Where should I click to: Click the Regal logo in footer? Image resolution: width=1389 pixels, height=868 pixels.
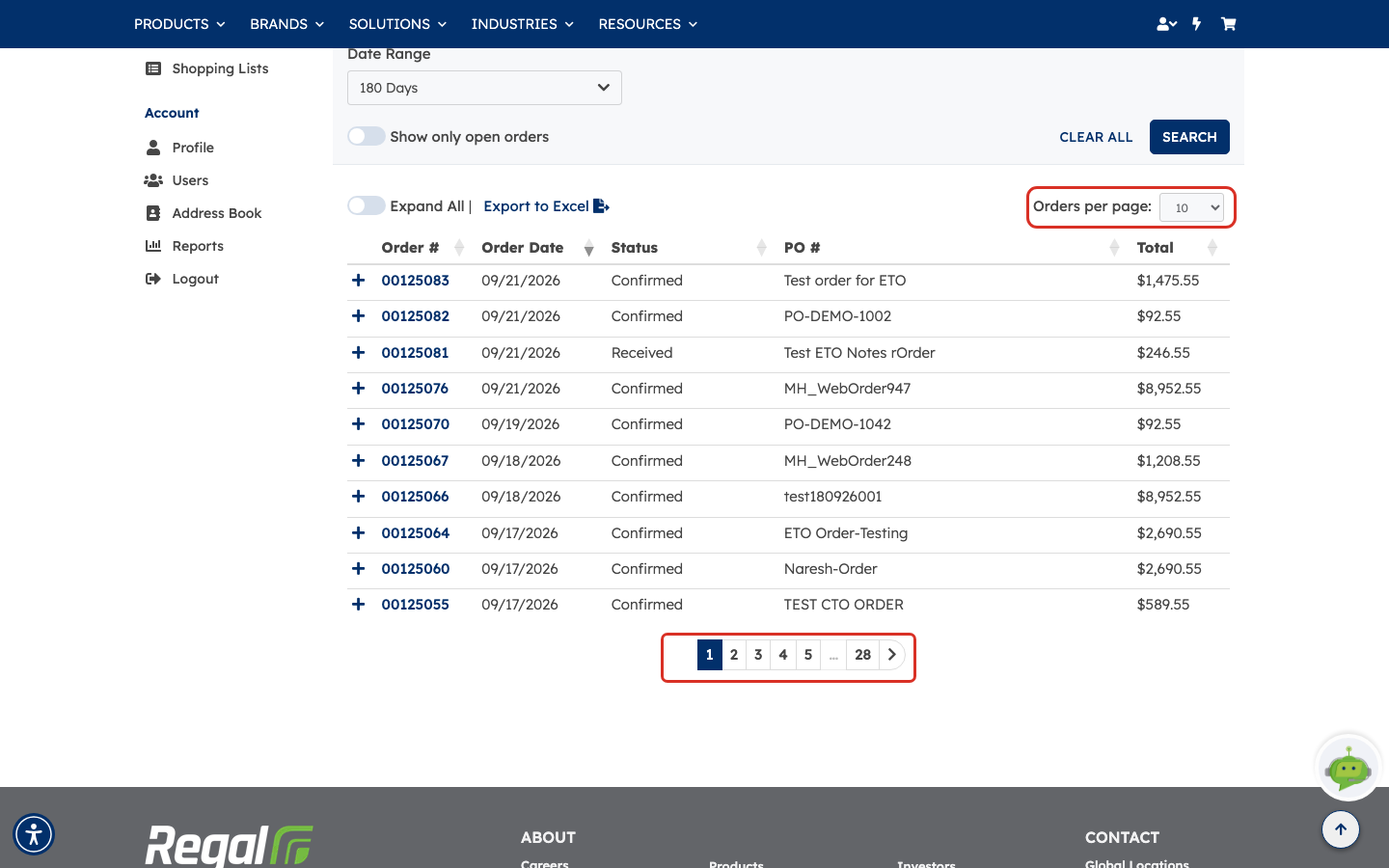tap(230, 846)
